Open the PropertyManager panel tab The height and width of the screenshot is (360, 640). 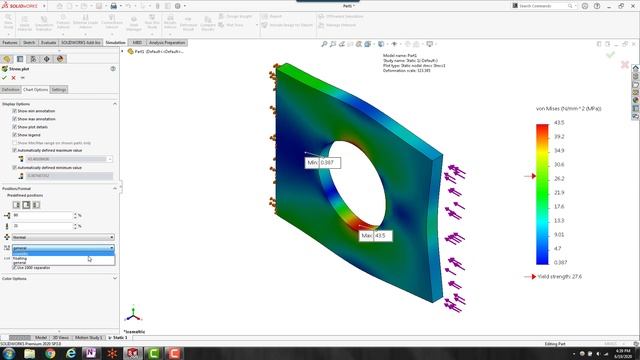(x=20, y=59)
